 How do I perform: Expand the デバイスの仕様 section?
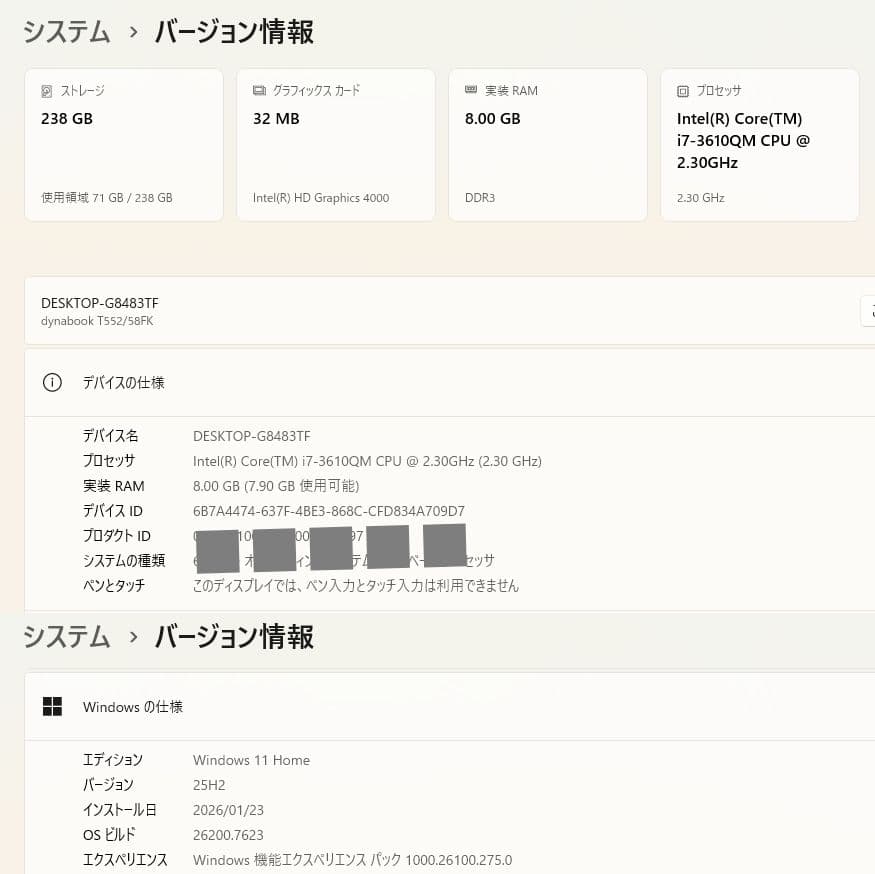click(x=450, y=382)
